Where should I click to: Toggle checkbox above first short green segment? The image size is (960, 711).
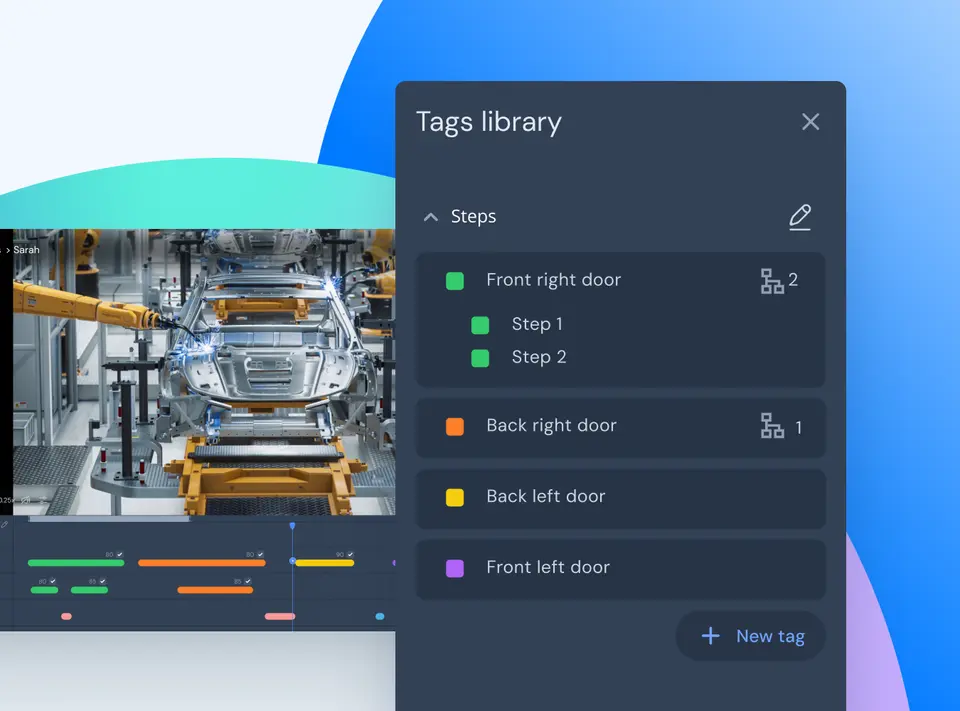pyautogui.click(x=53, y=581)
